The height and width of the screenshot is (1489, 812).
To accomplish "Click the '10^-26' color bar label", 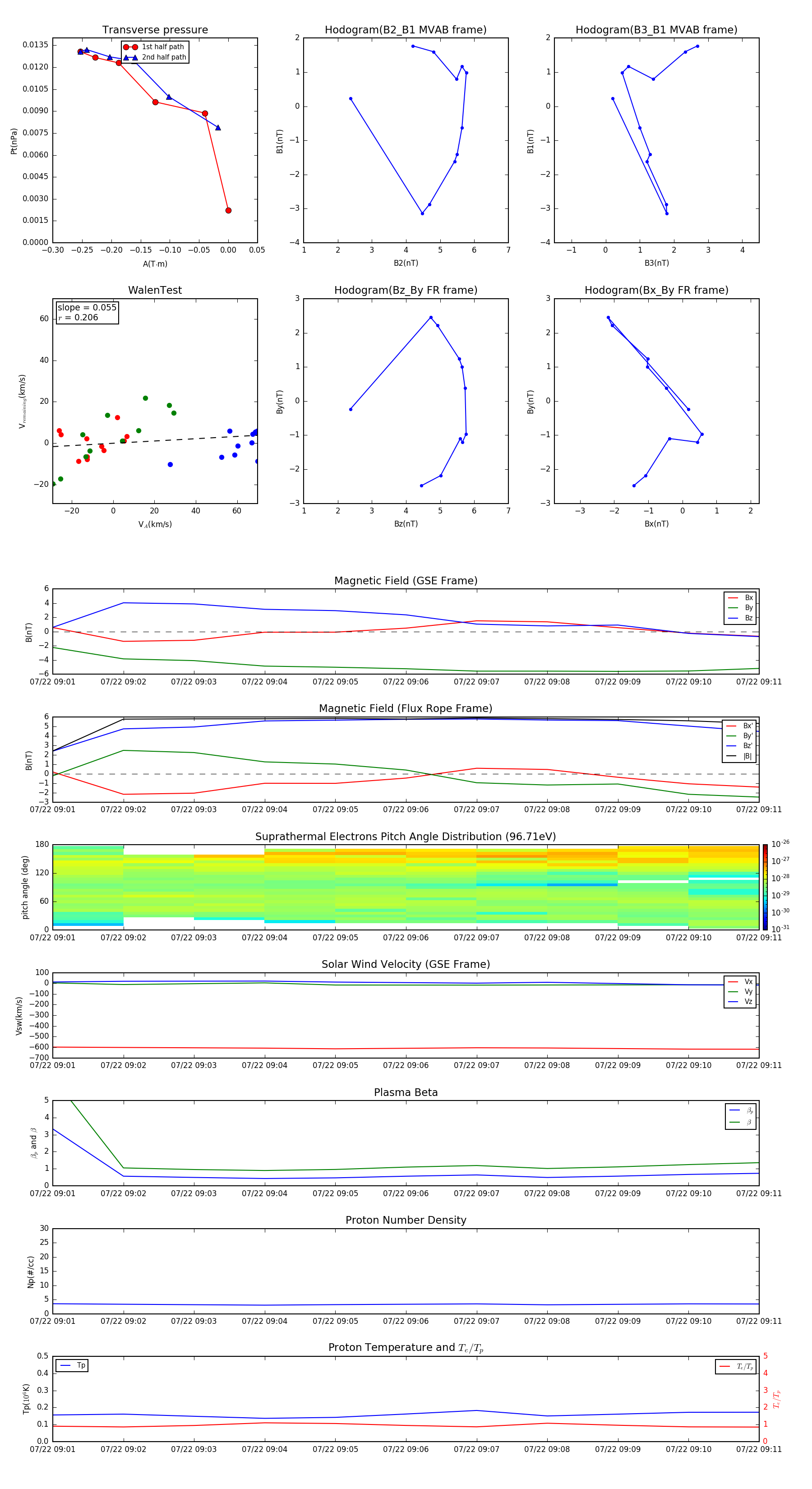I will click(780, 844).
